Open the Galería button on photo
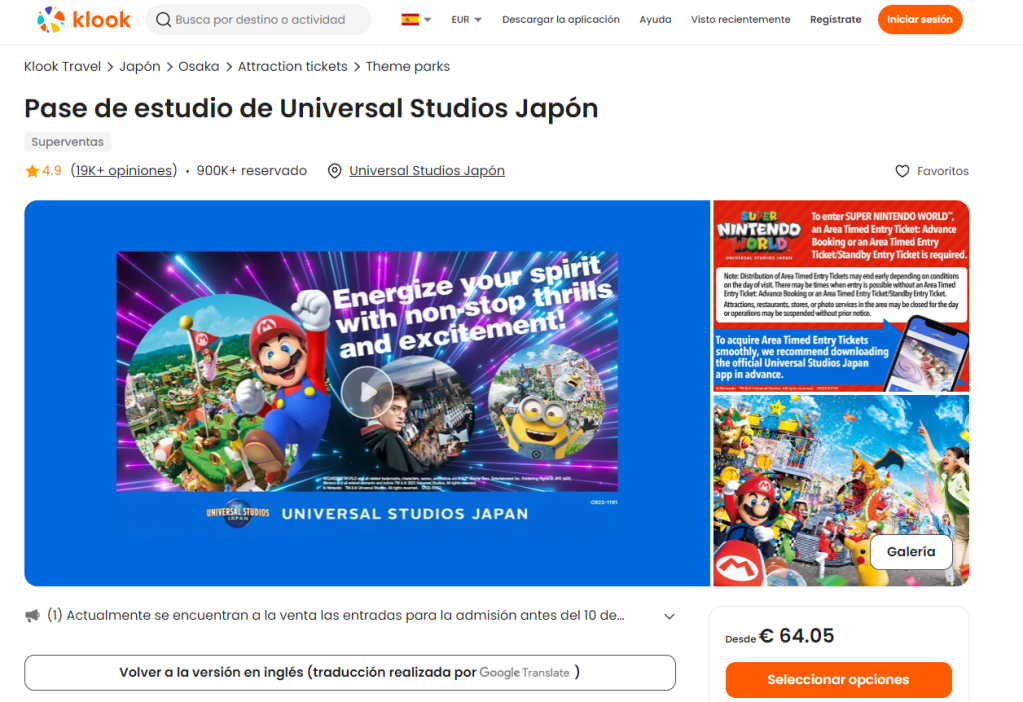Image resolution: width=1023 pixels, height=702 pixels. coord(911,552)
